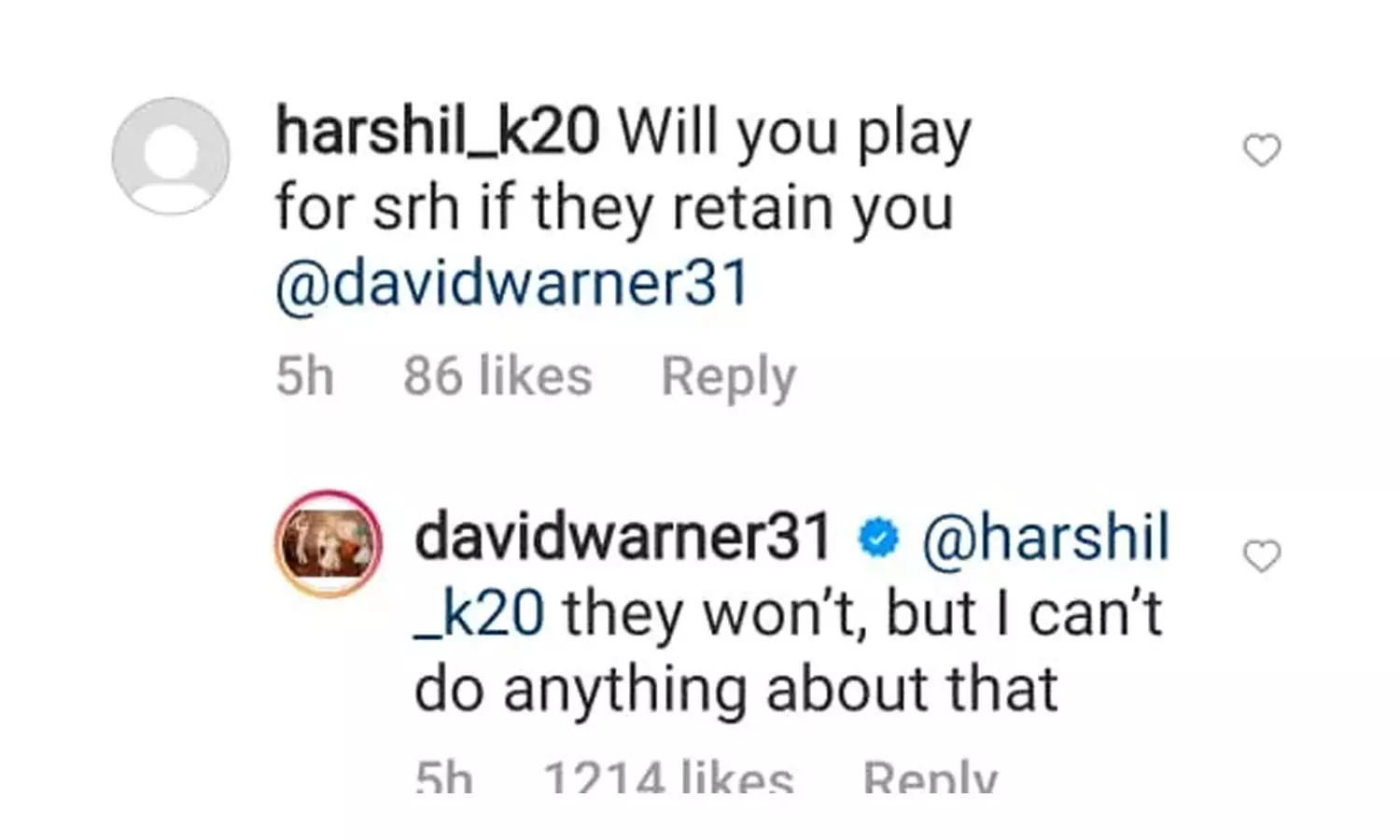Image resolution: width=1400 pixels, height=840 pixels.
Task: Follow the blue @davidwarner31 mention
Action: click(x=512, y=283)
